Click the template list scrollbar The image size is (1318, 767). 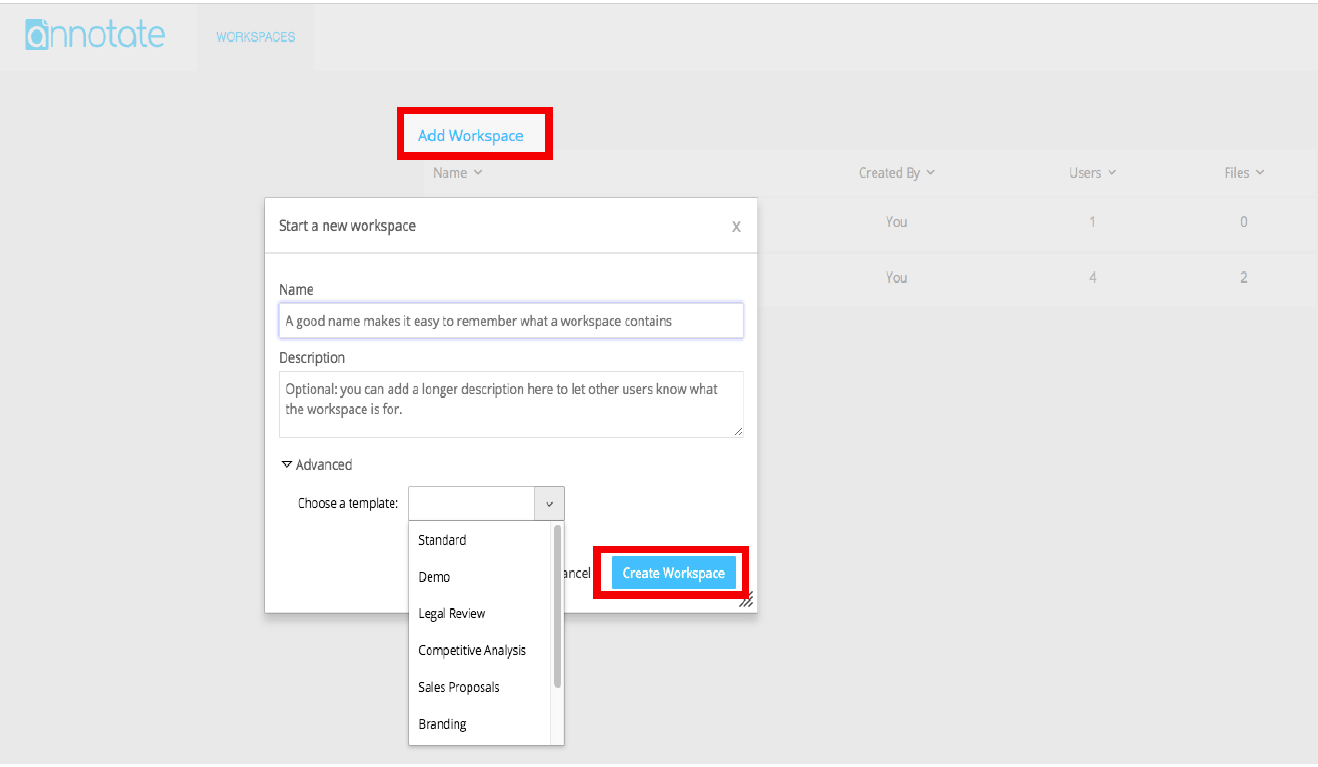coord(558,607)
